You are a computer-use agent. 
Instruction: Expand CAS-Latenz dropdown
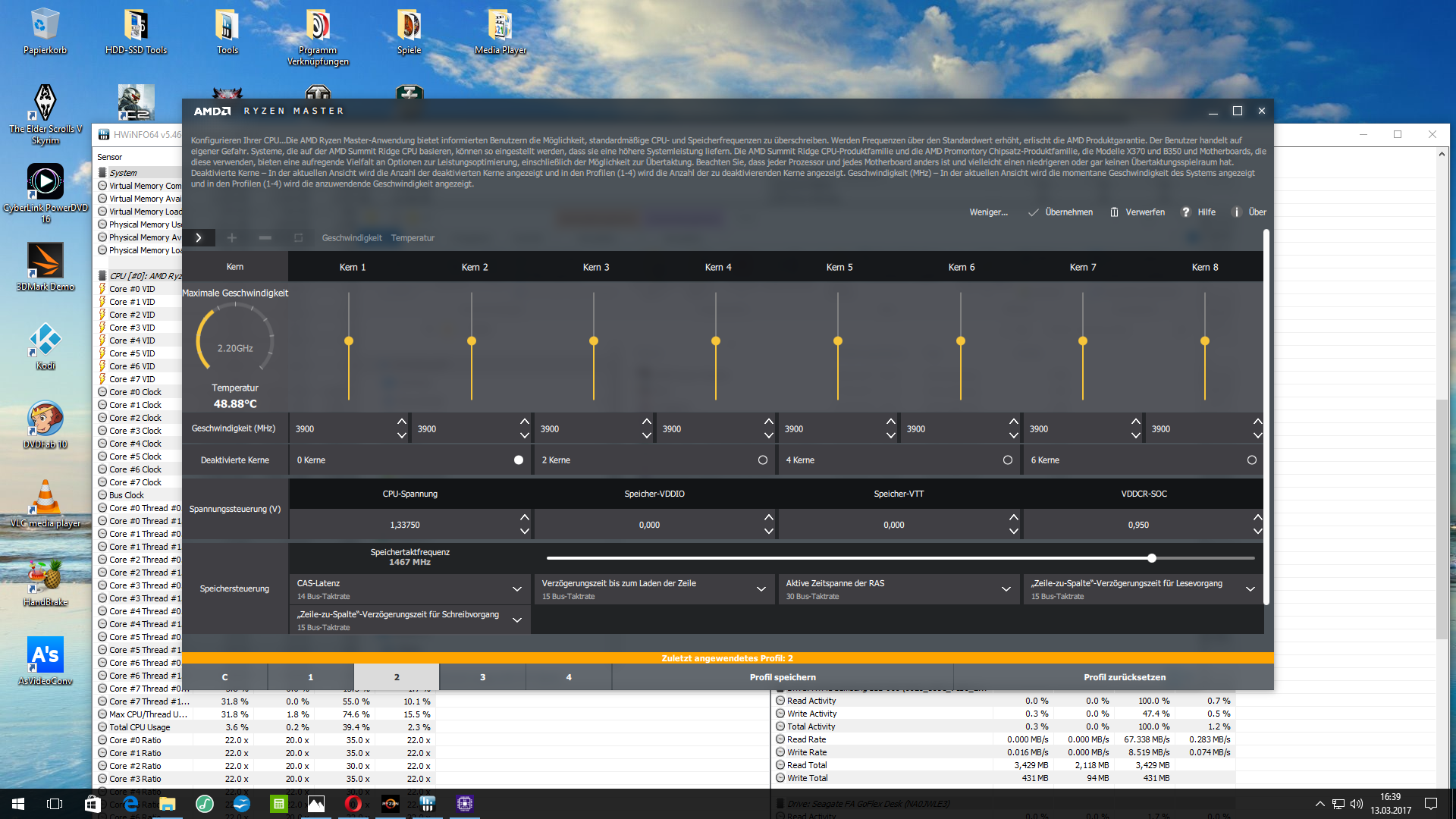coord(516,589)
